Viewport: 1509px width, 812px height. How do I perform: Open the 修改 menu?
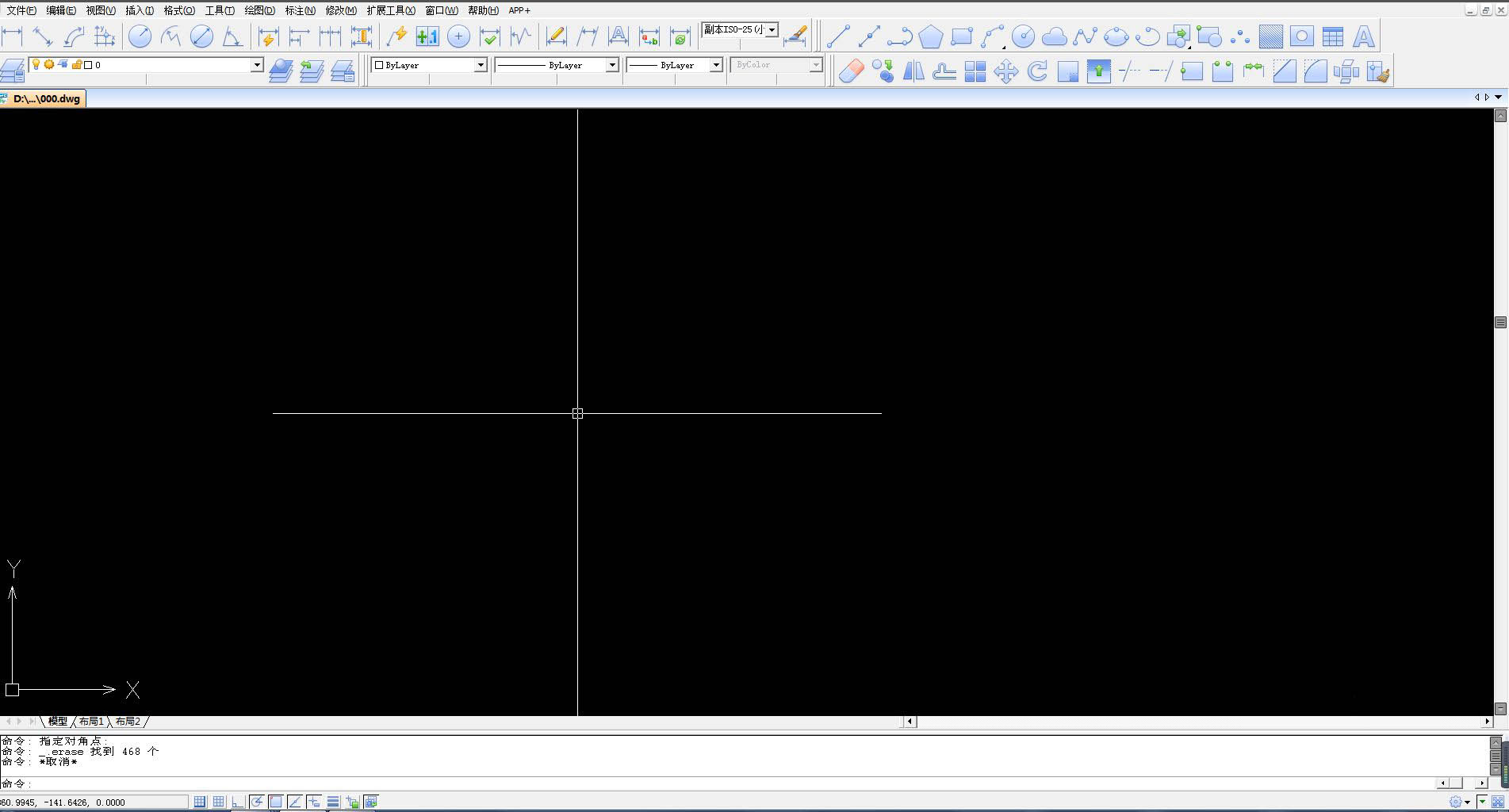[341, 10]
